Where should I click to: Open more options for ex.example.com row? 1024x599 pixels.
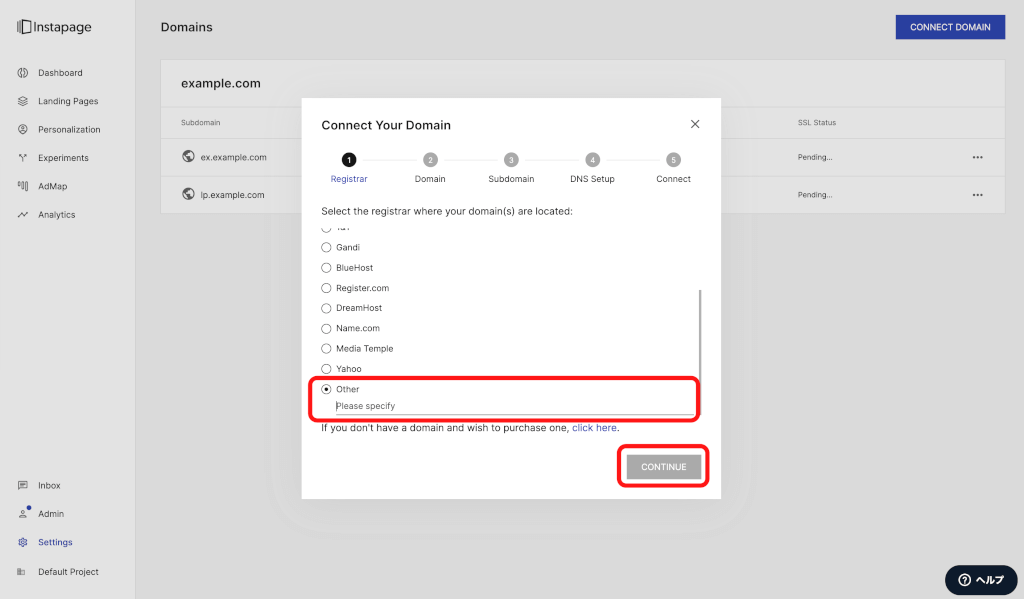tap(977, 157)
